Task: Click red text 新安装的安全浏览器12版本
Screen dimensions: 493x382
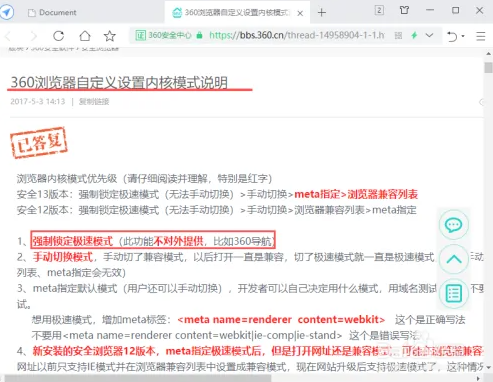Action: click(x=94, y=351)
